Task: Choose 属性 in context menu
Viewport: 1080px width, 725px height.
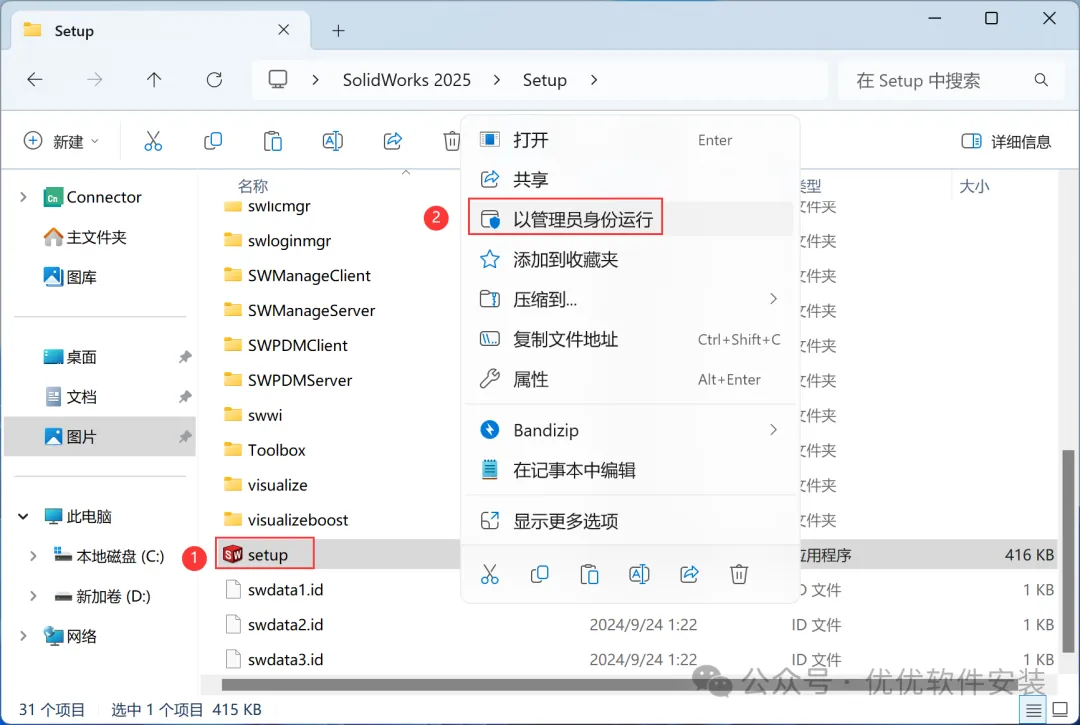Action: point(630,379)
